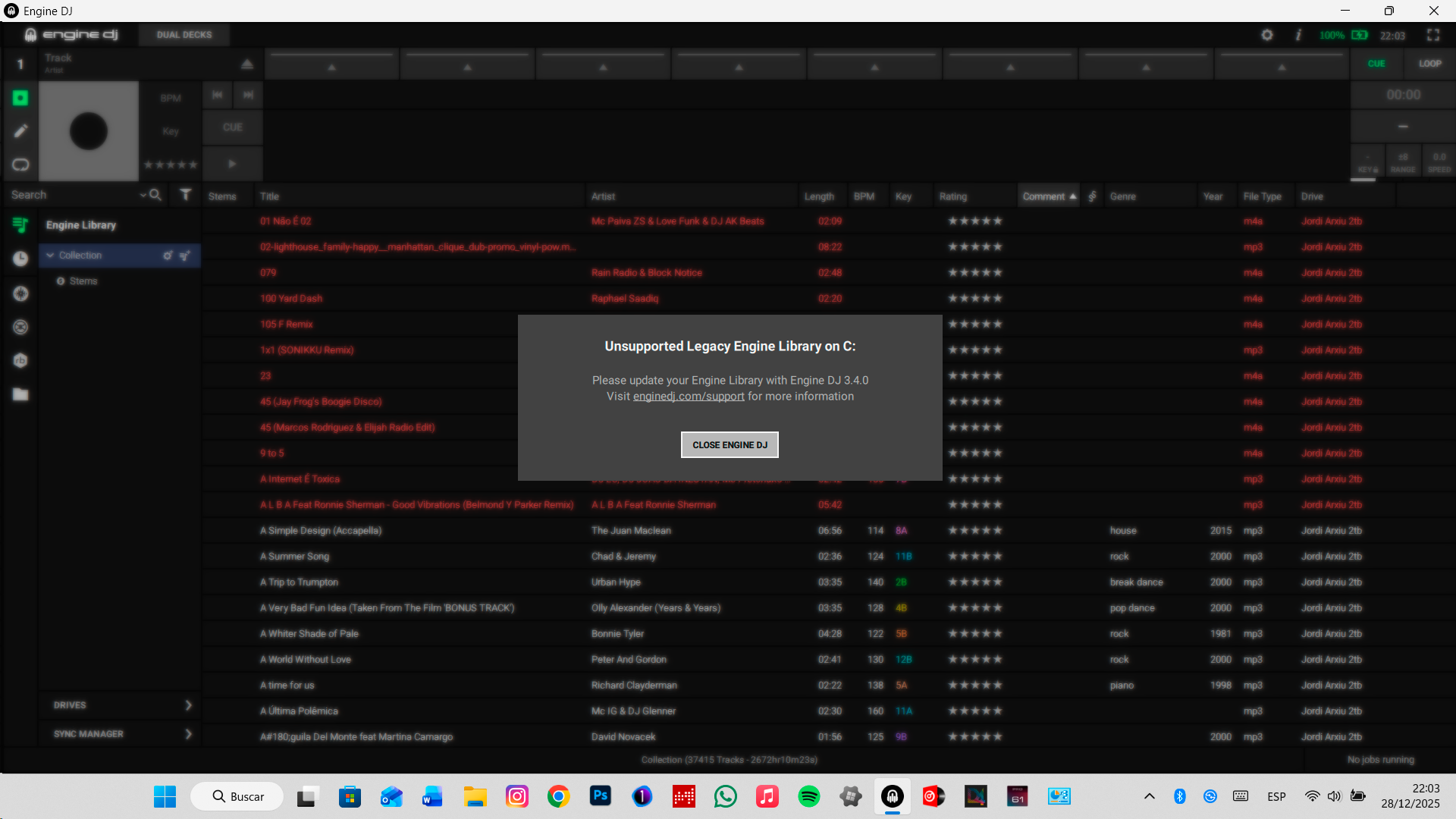Click the 0.0 SPEED control
This screenshot has width=1456, height=819.
point(1439,162)
